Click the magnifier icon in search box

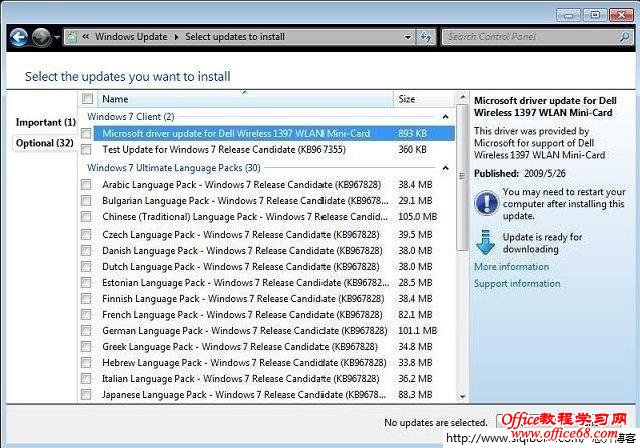[625, 37]
